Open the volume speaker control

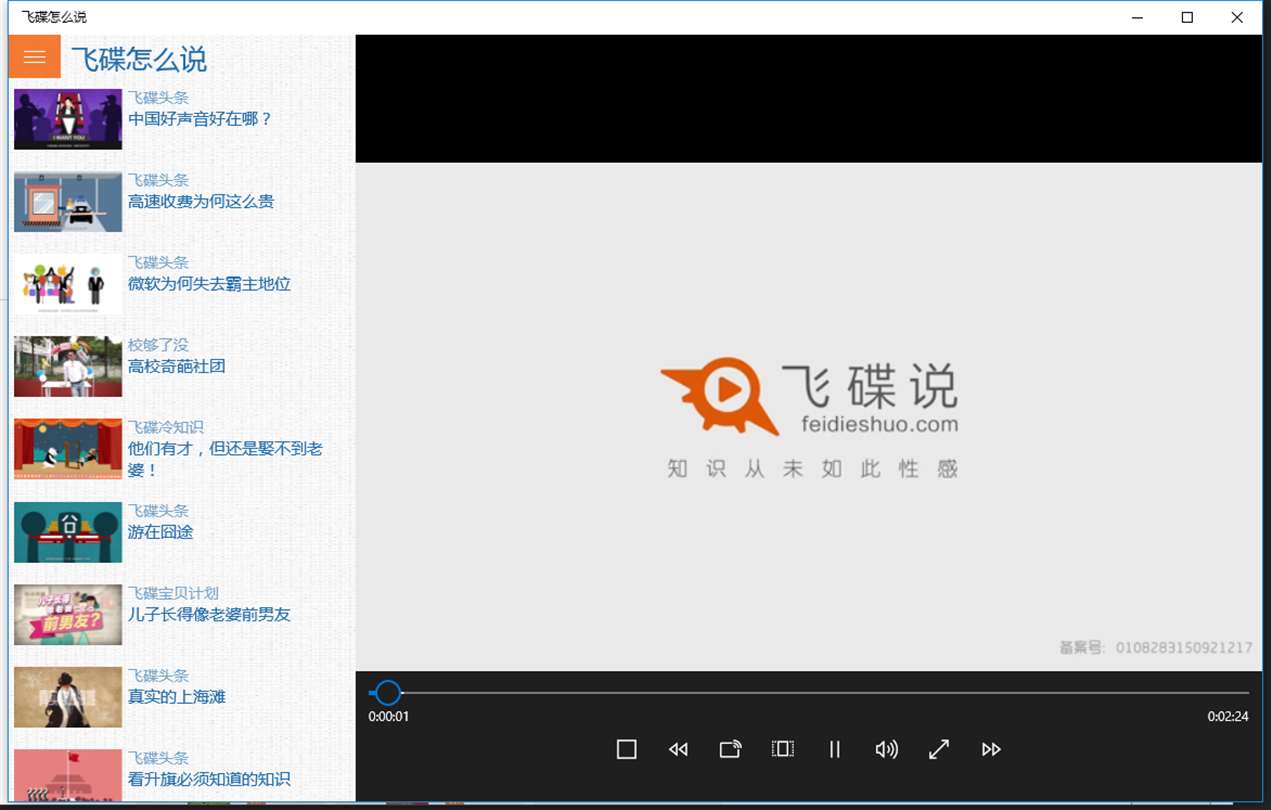click(x=887, y=749)
